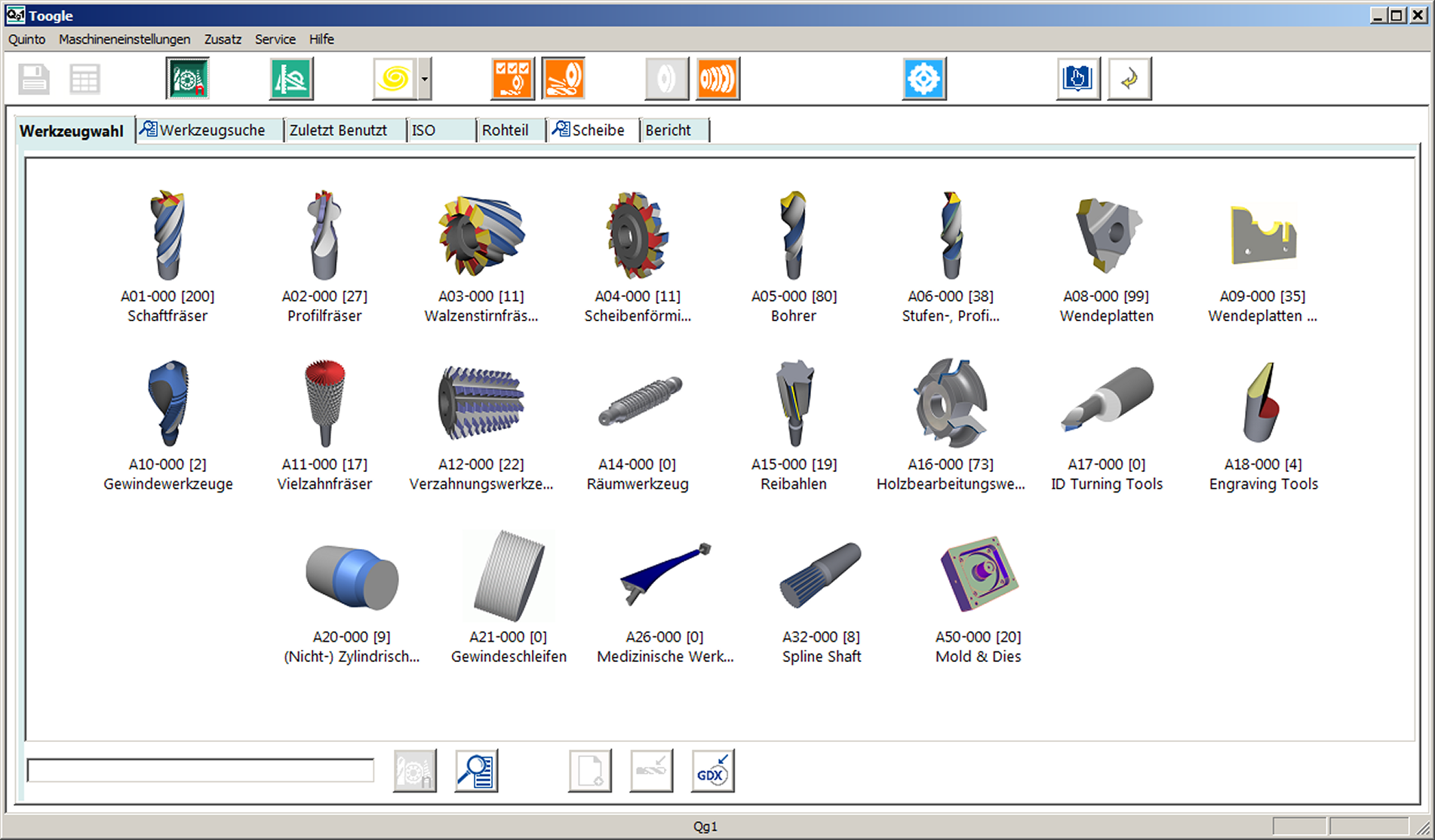
Task: Open the A12-000 Verzahnungswerkzeuge category
Action: 481,403
